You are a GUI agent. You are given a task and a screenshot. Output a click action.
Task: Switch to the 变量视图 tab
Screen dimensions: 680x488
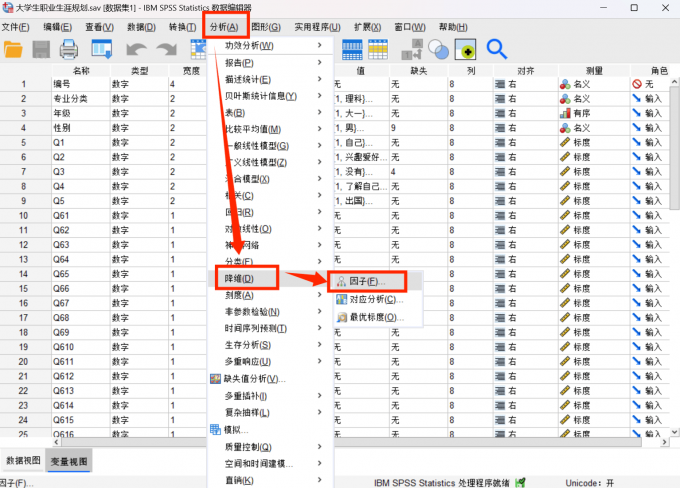click(69, 461)
